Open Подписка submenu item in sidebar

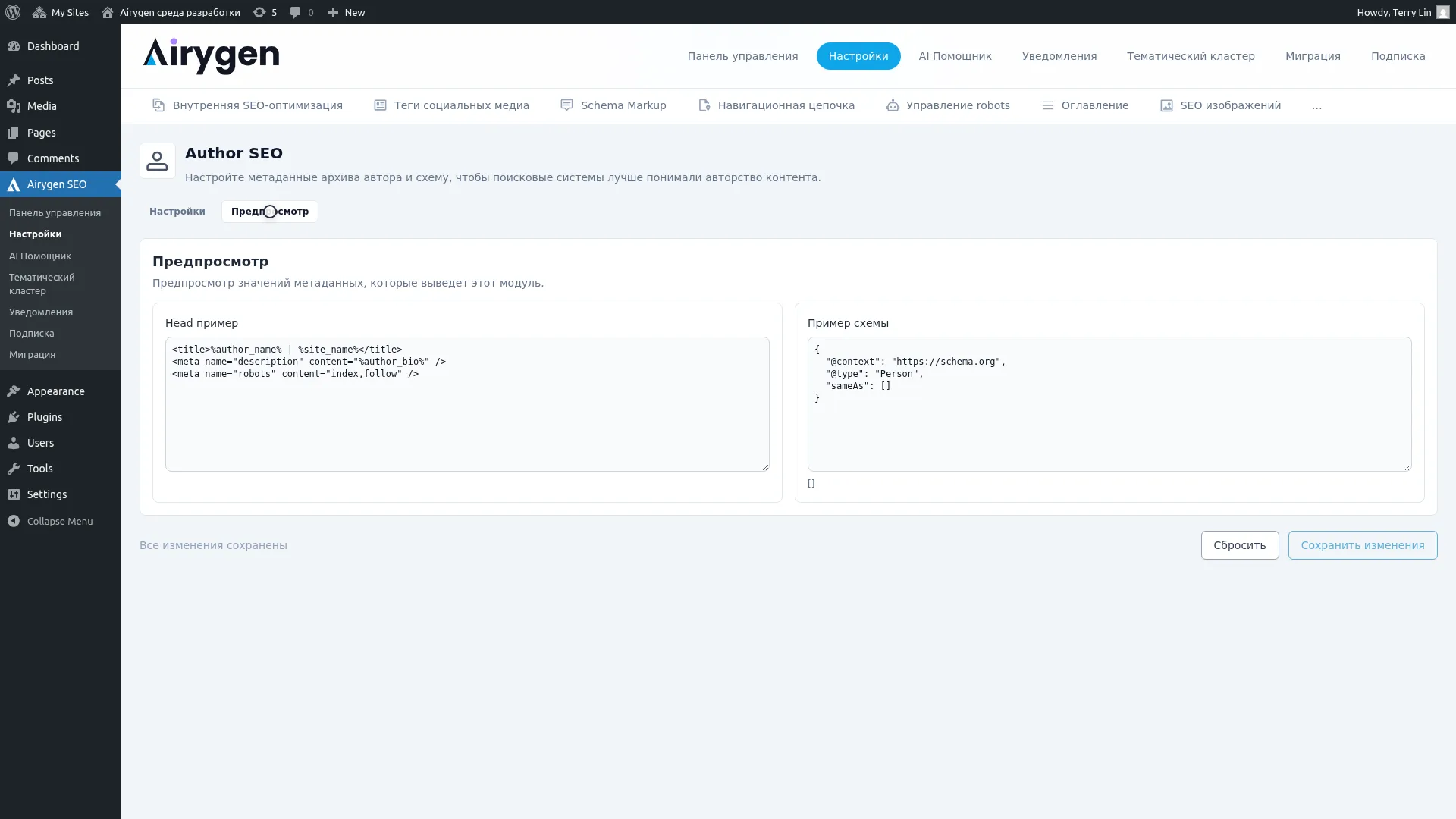pos(32,334)
